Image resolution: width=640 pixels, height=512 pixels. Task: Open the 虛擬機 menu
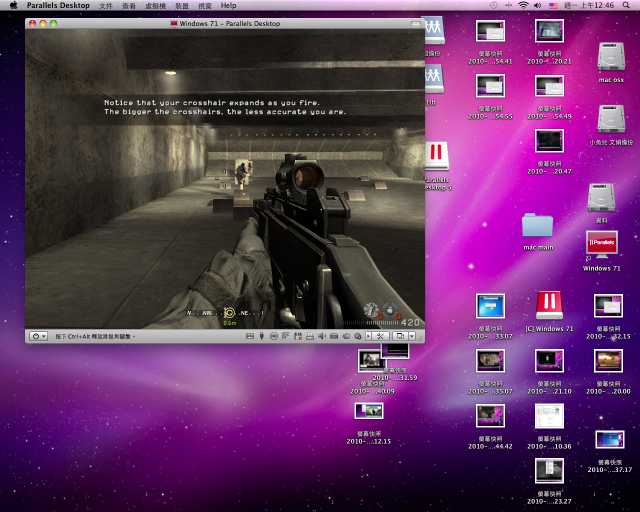tap(156, 5)
